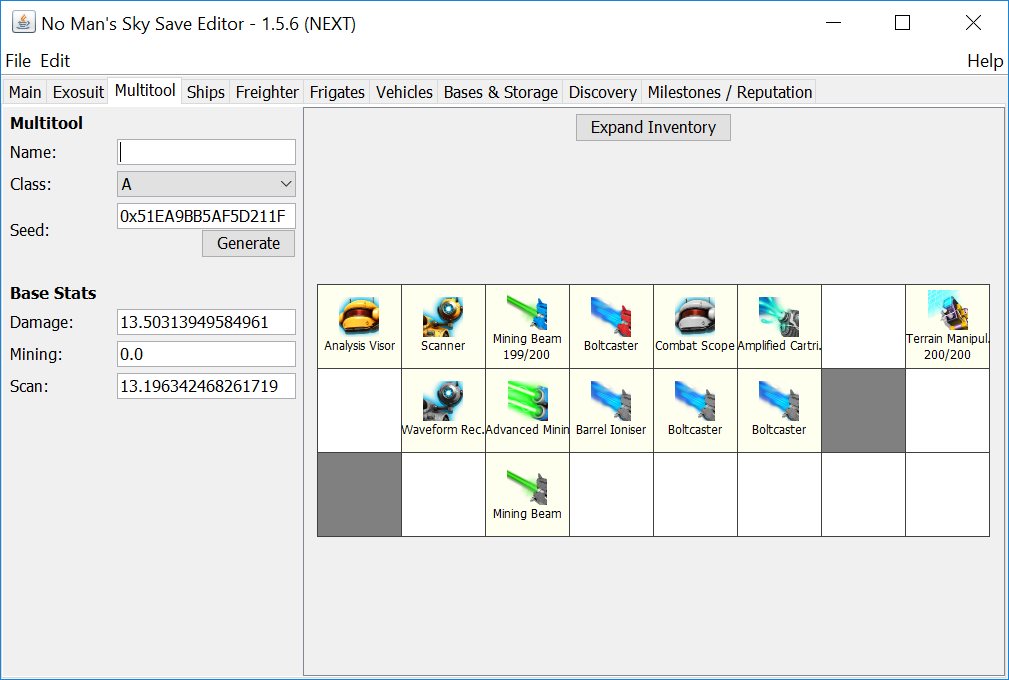Select the Scanner inventory item
The height and width of the screenshot is (680, 1009).
443,326
